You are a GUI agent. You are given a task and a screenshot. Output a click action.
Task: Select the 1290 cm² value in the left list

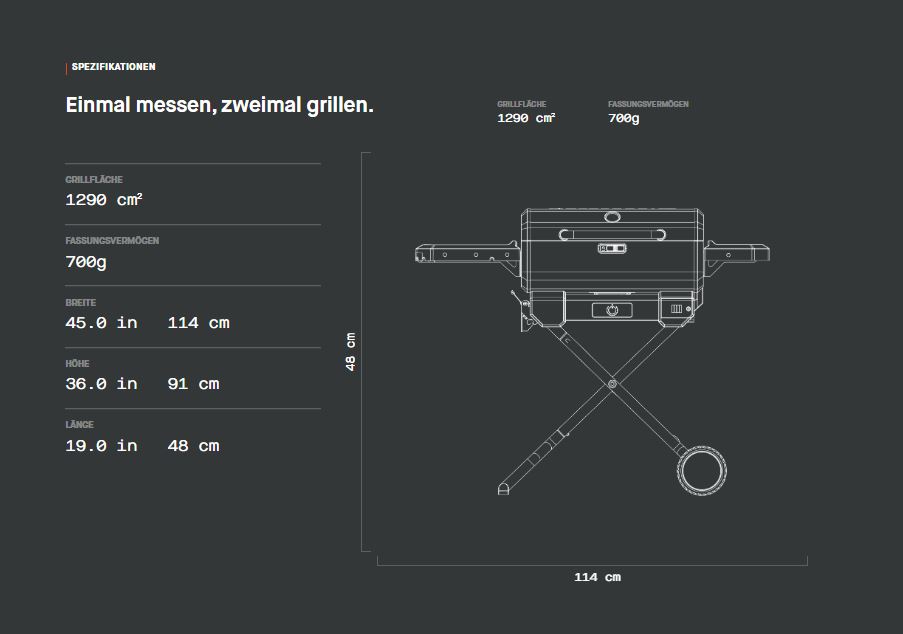point(104,199)
